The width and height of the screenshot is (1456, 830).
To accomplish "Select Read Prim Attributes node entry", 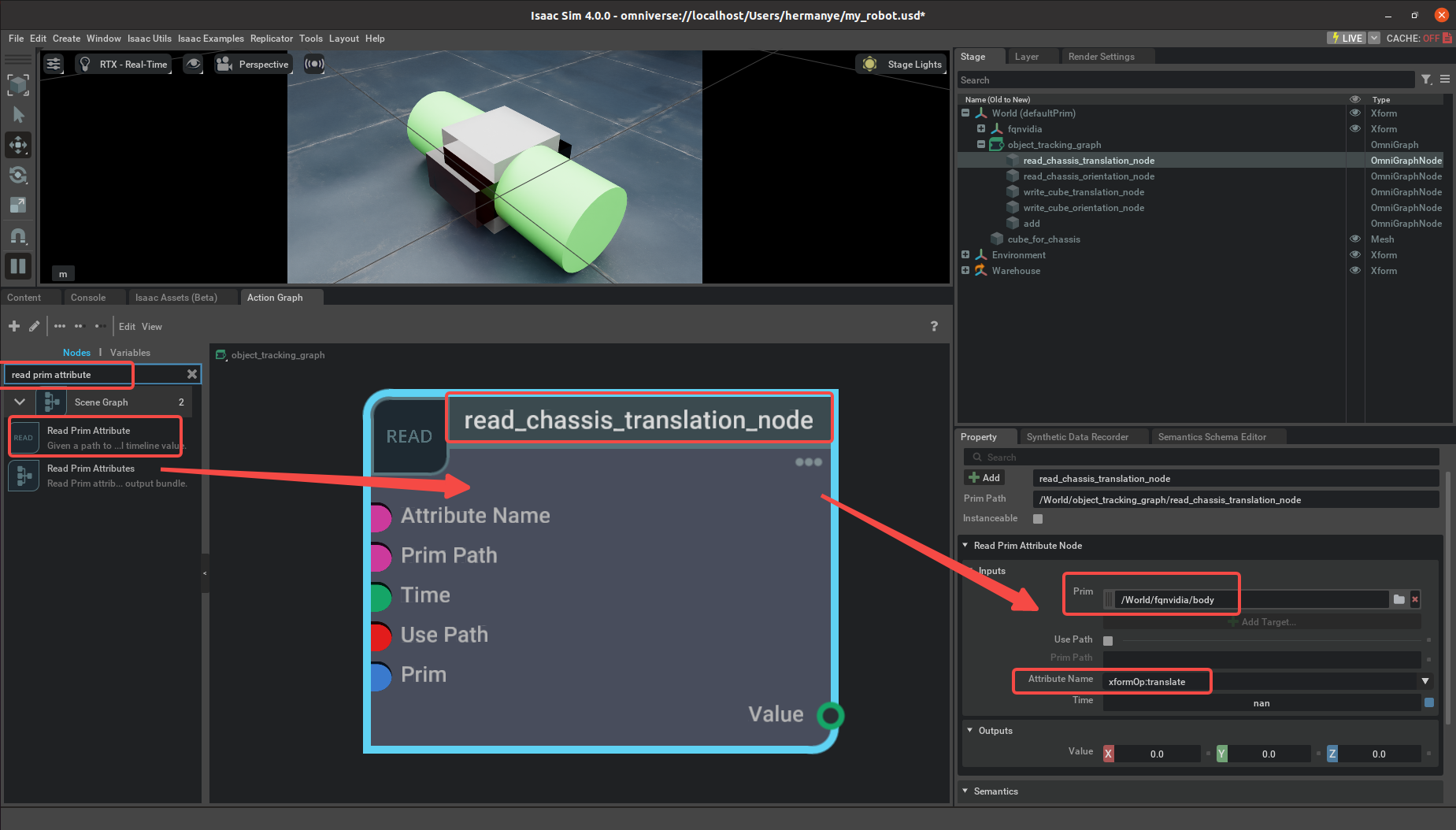I will tap(98, 476).
